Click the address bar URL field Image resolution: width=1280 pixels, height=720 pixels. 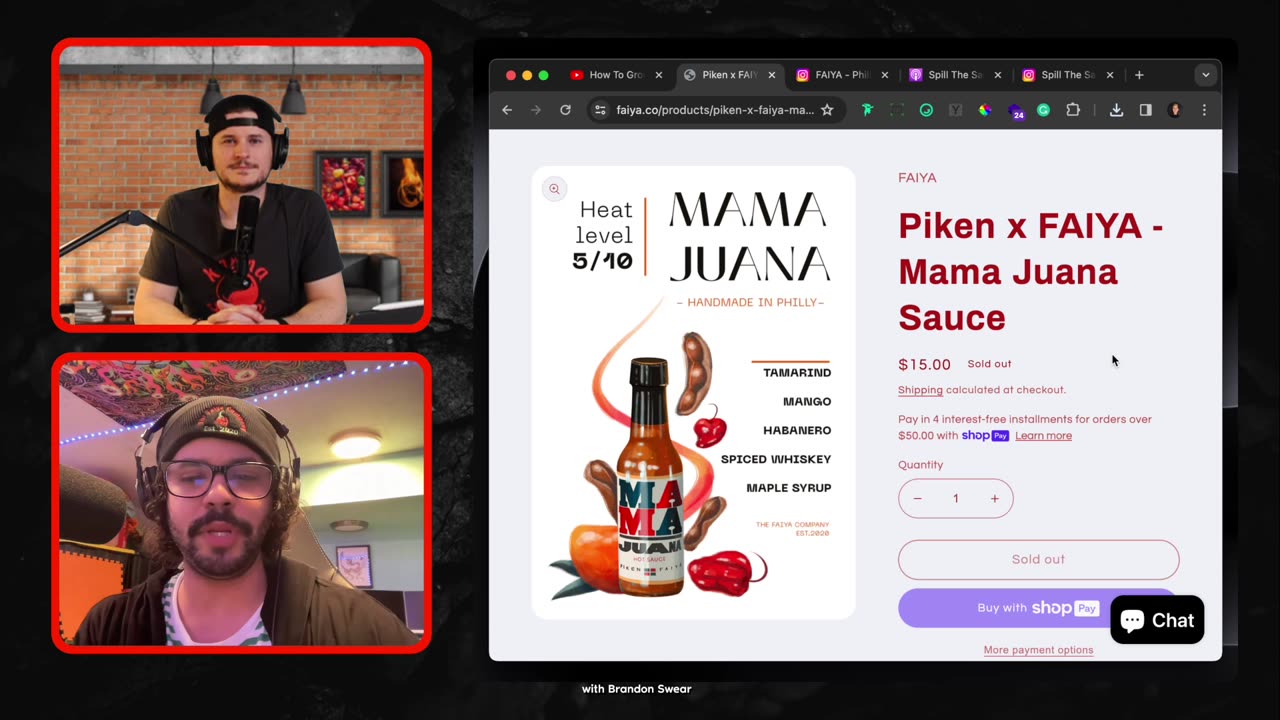pos(715,110)
